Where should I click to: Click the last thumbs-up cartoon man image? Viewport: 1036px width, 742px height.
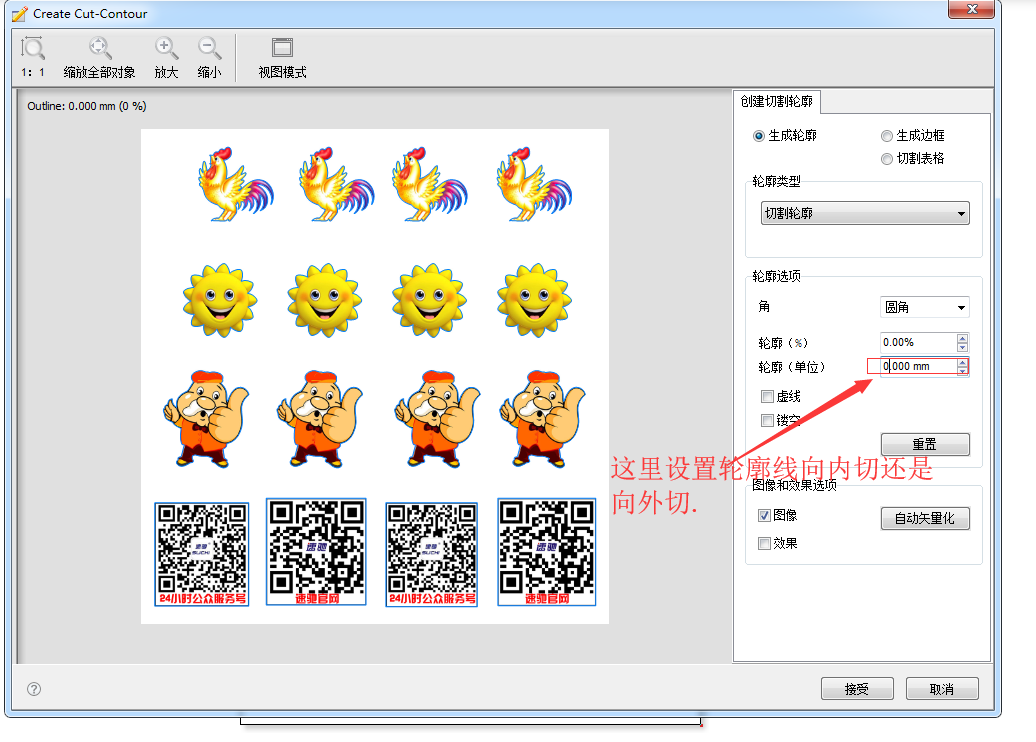click(x=542, y=419)
